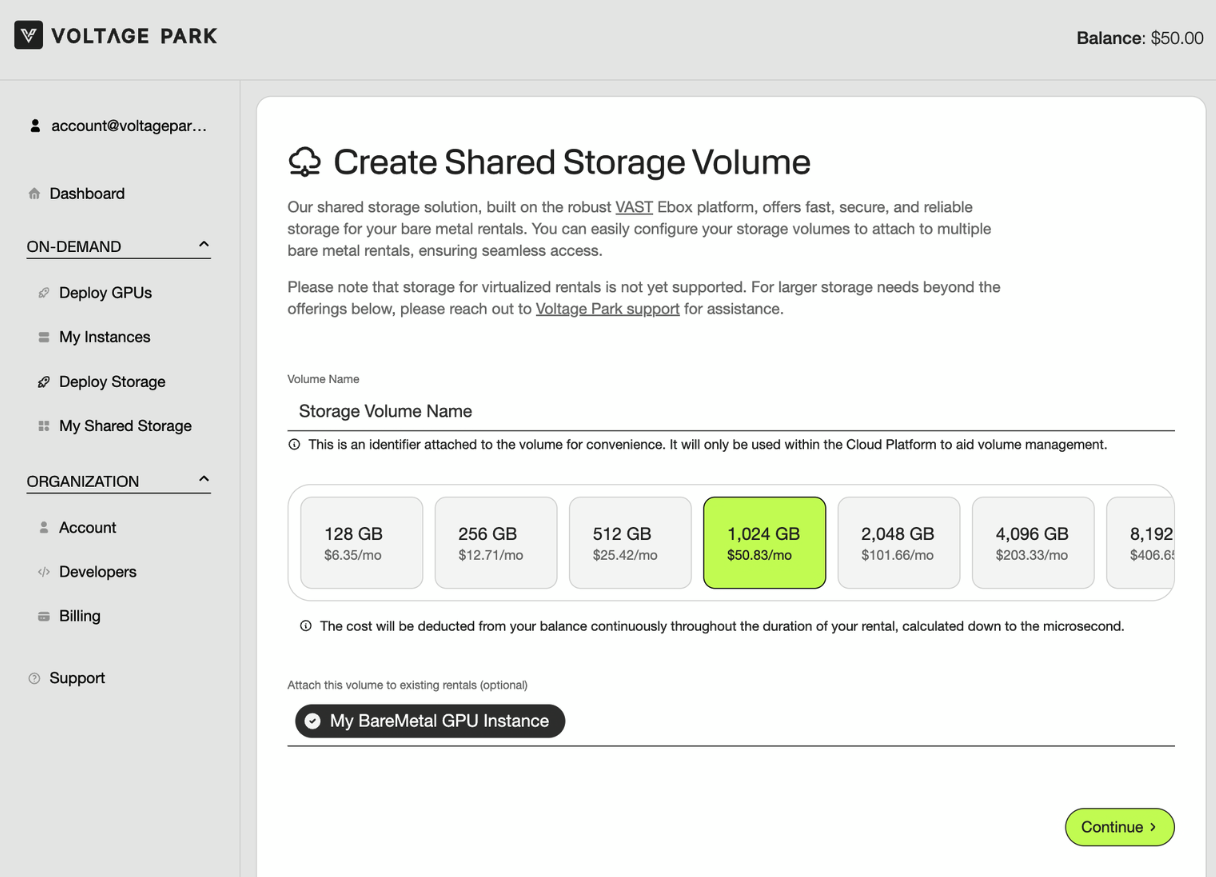Click the Dashboard home icon

pos(35,194)
